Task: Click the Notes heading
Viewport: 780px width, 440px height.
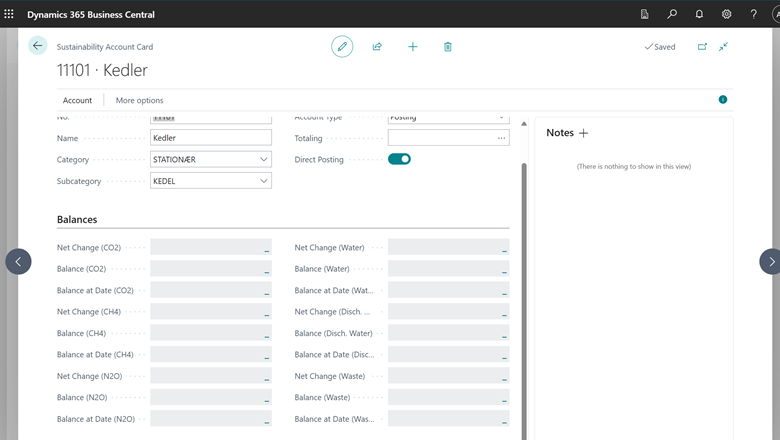Action: click(x=560, y=133)
